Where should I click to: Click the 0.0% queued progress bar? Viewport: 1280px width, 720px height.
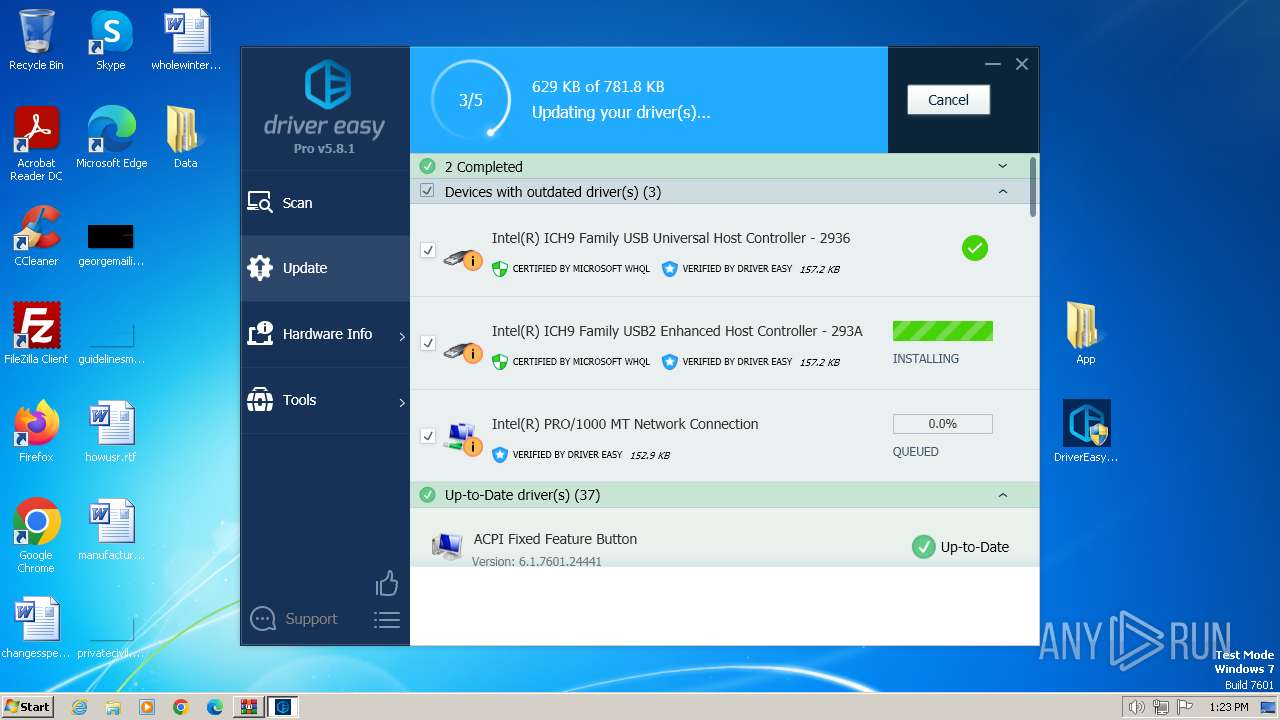pyautogui.click(x=943, y=424)
